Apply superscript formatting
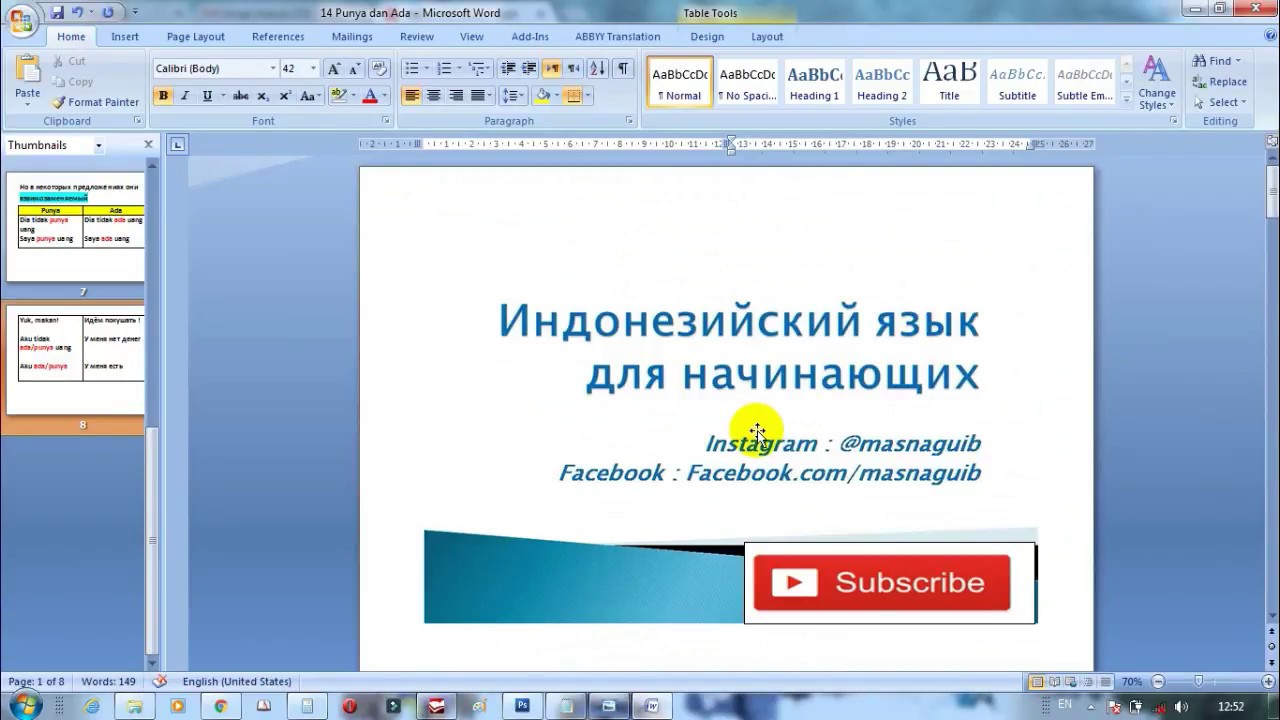Image resolution: width=1280 pixels, height=720 pixels. click(285, 96)
